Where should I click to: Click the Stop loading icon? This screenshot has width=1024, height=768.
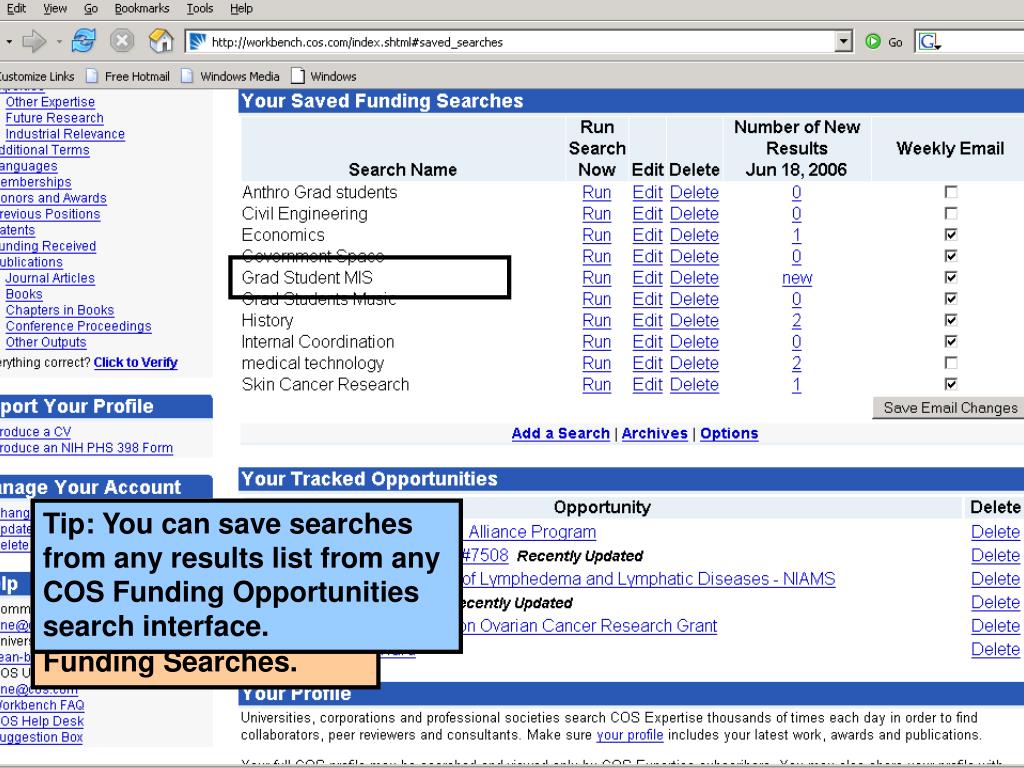pos(121,41)
